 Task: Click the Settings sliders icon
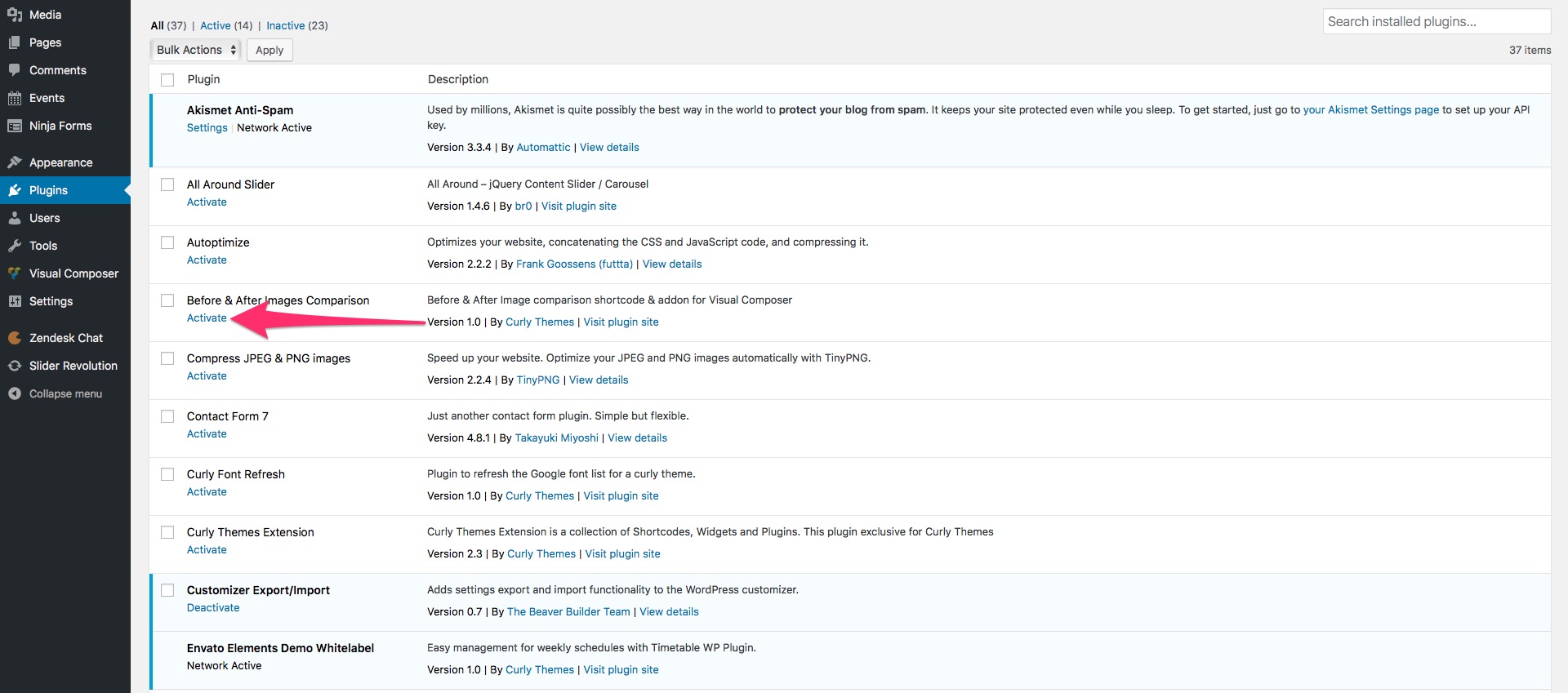(15, 301)
